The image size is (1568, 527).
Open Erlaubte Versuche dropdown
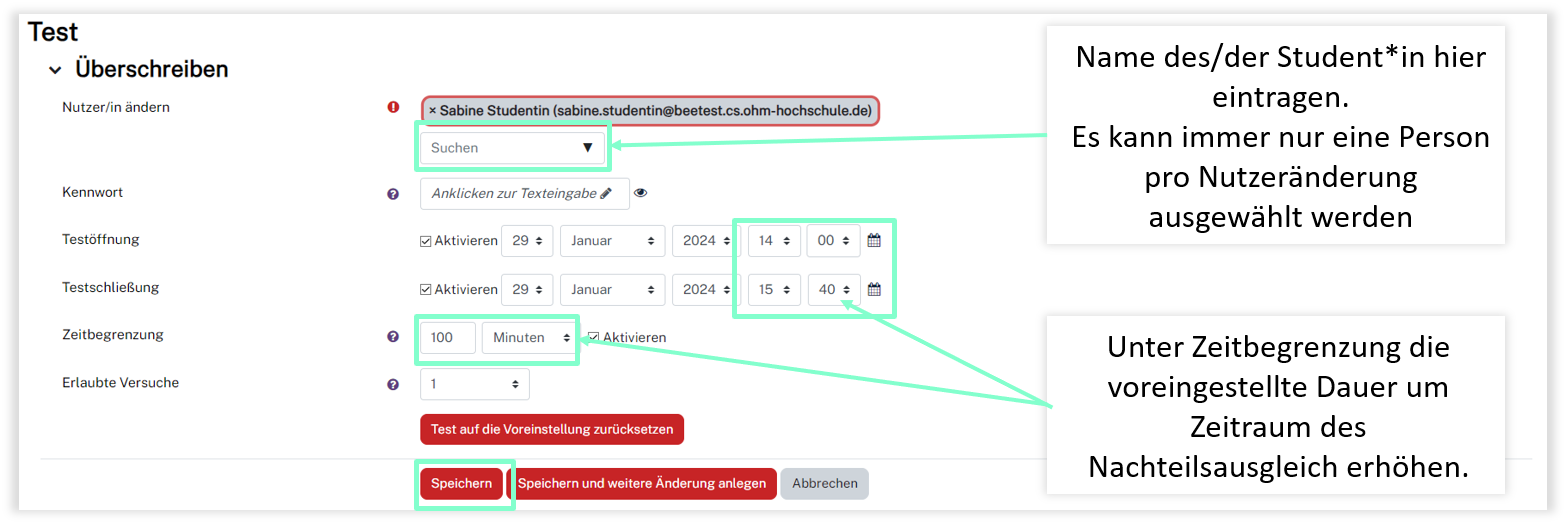(474, 384)
